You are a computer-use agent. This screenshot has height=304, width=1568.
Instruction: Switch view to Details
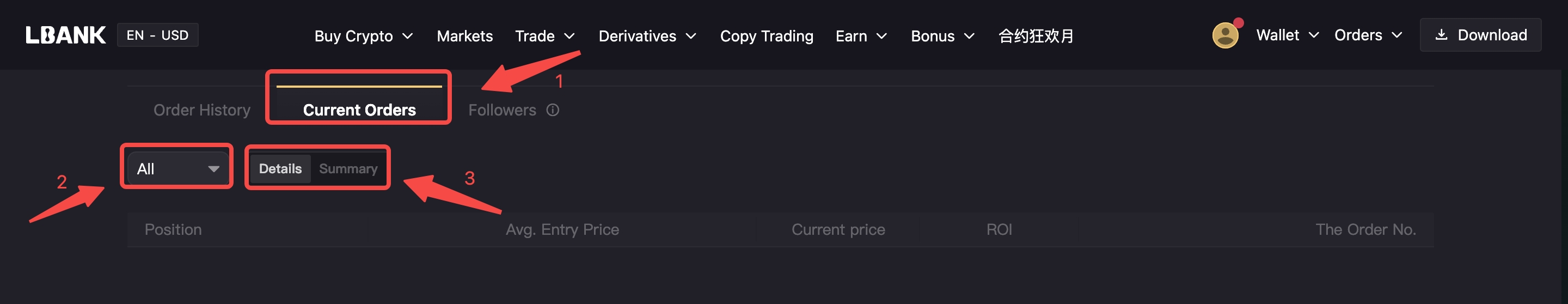(280, 168)
